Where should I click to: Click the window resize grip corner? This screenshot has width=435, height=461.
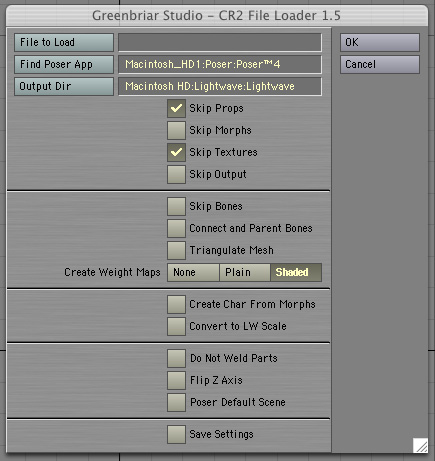click(420, 445)
